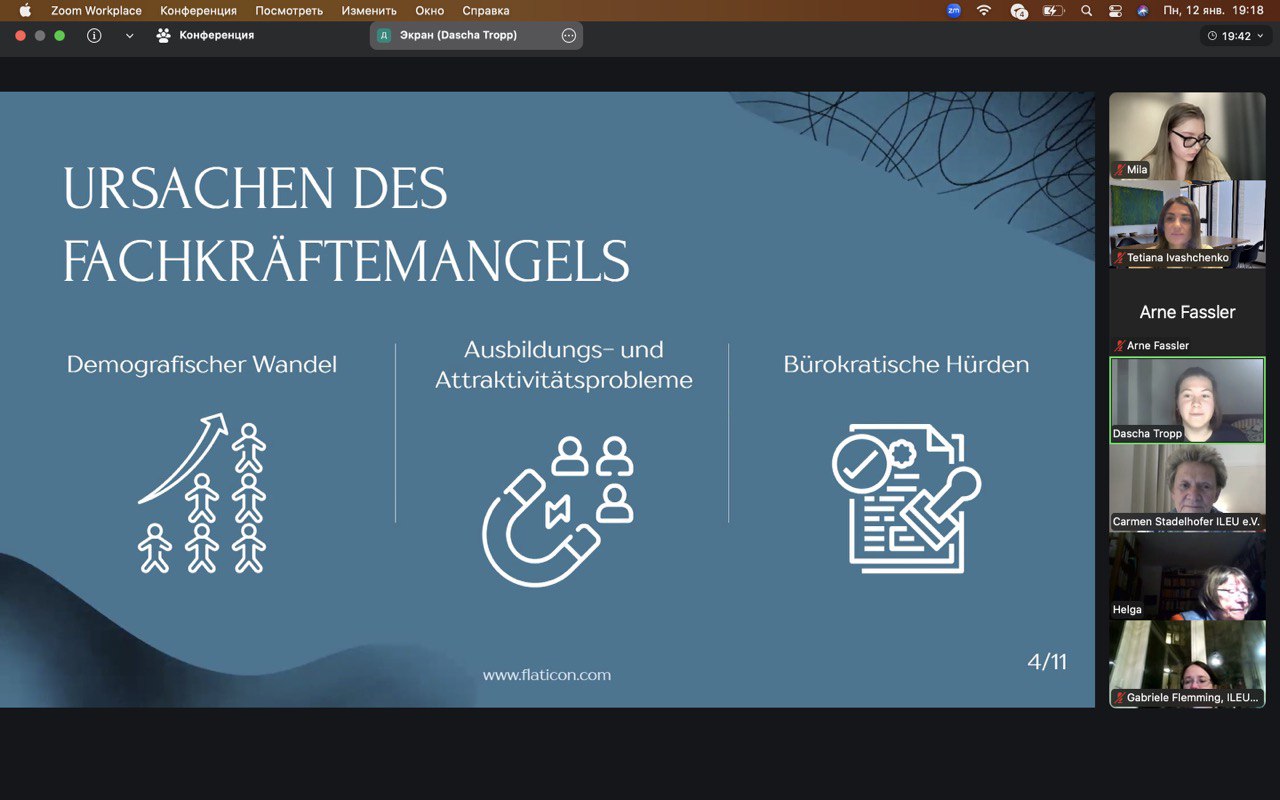Viewport: 1280px width, 800px height.
Task: Open the Справка menu
Action: coord(485,11)
